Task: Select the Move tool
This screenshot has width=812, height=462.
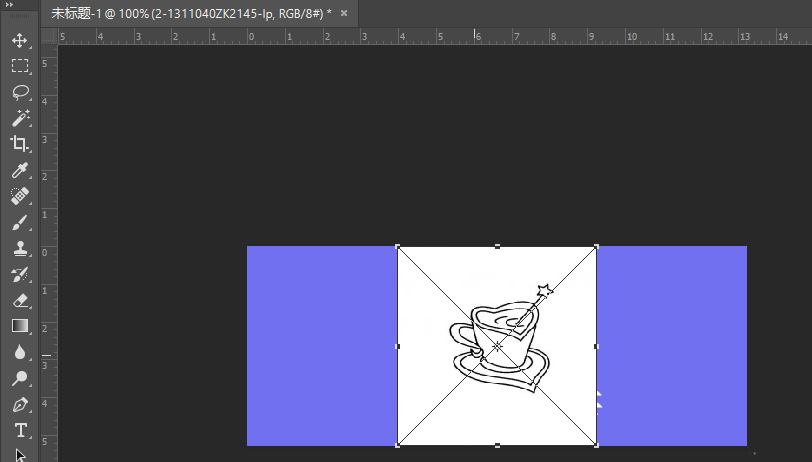Action: pos(20,40)
